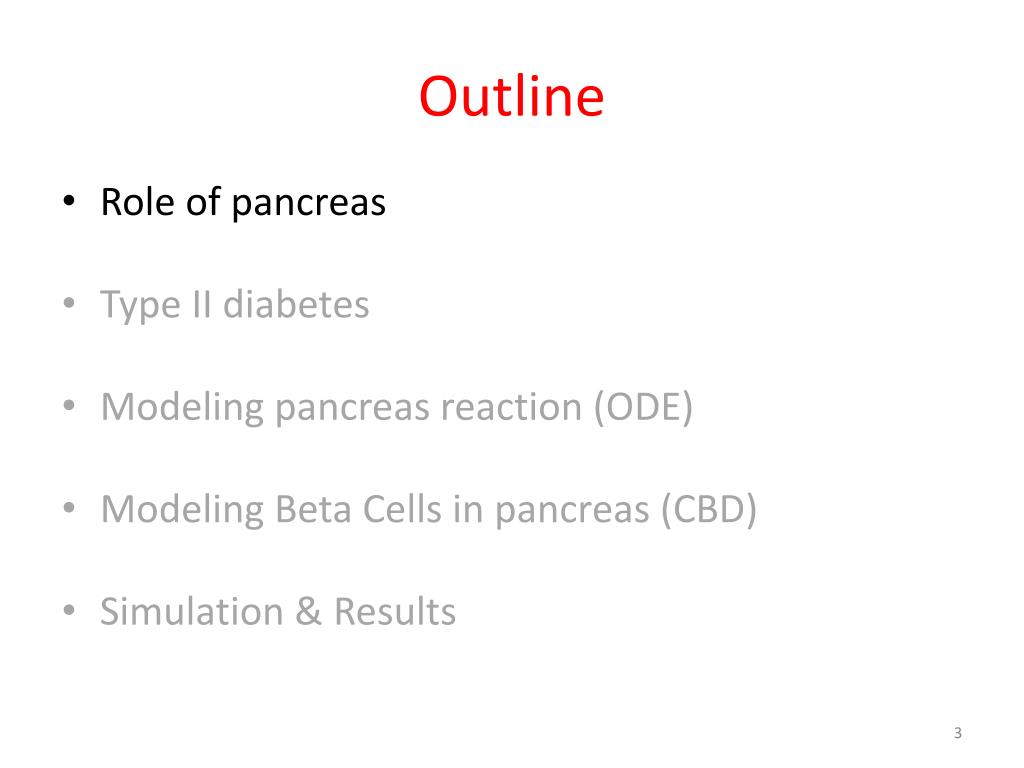This screenshot has width=1024, height=768.
Task: Click the slide number 3
Action: pos(957,733)
